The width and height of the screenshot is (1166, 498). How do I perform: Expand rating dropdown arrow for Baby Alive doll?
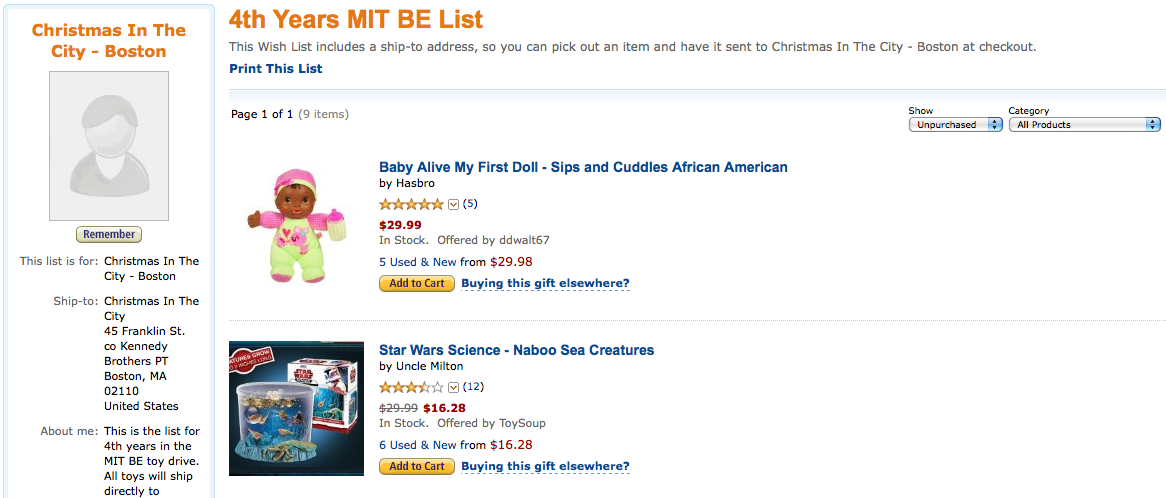pyautogui.click(x=453, y=204)
